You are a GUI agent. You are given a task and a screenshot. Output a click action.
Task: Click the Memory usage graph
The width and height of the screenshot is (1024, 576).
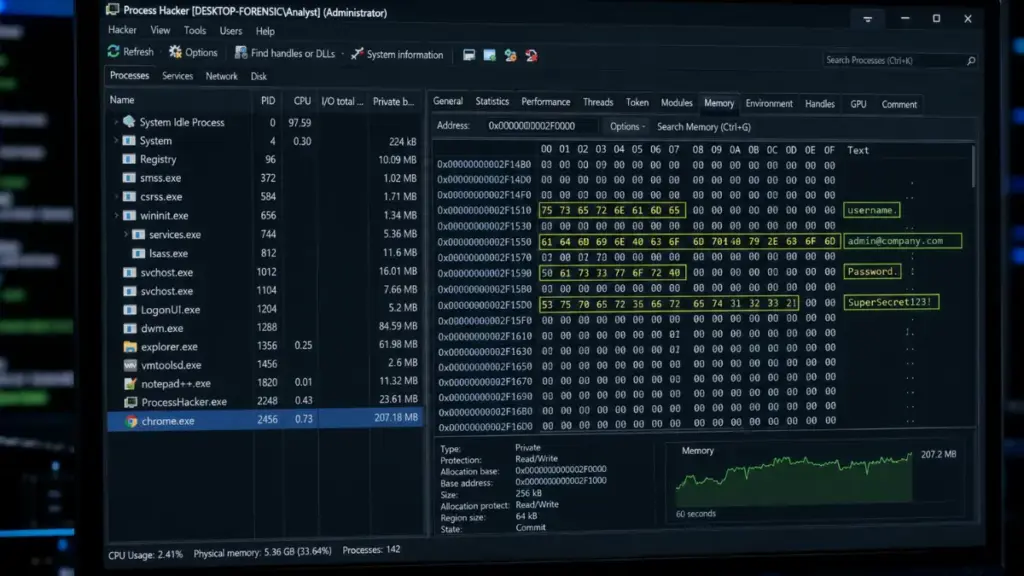pos(793,479)
